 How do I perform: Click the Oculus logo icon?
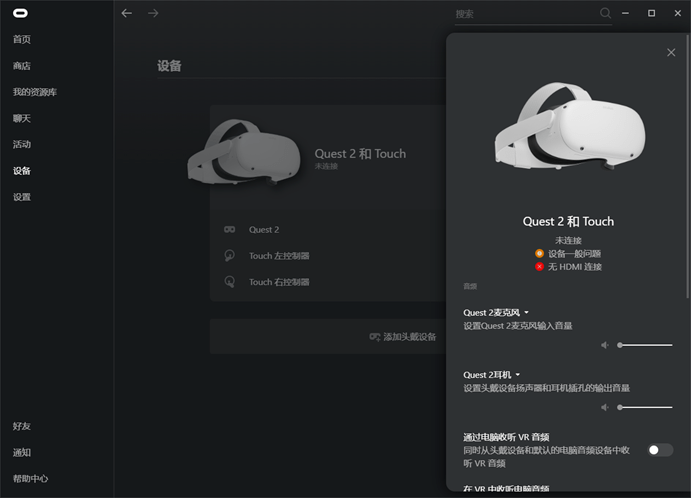pos(20,13)
